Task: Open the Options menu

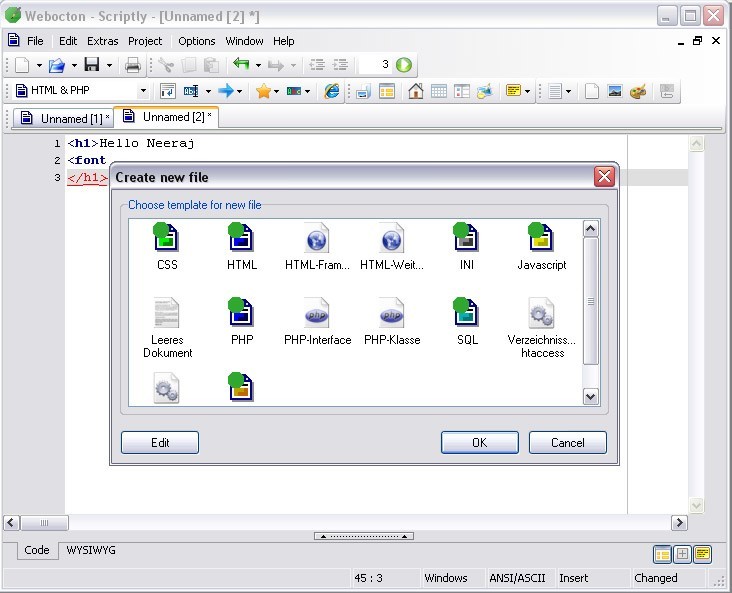Action: (197, 41)
